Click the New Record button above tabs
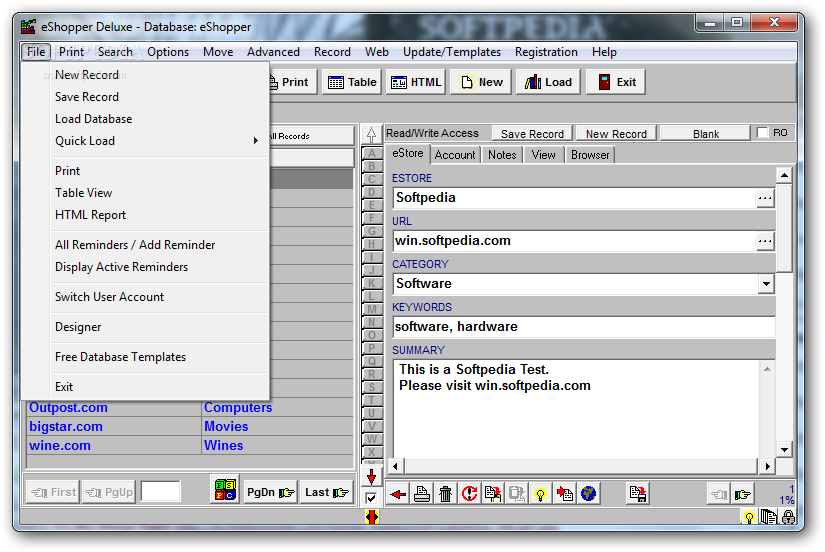Image resolution: width=825 pixels, height=552 pixels. tap(616, 134)
